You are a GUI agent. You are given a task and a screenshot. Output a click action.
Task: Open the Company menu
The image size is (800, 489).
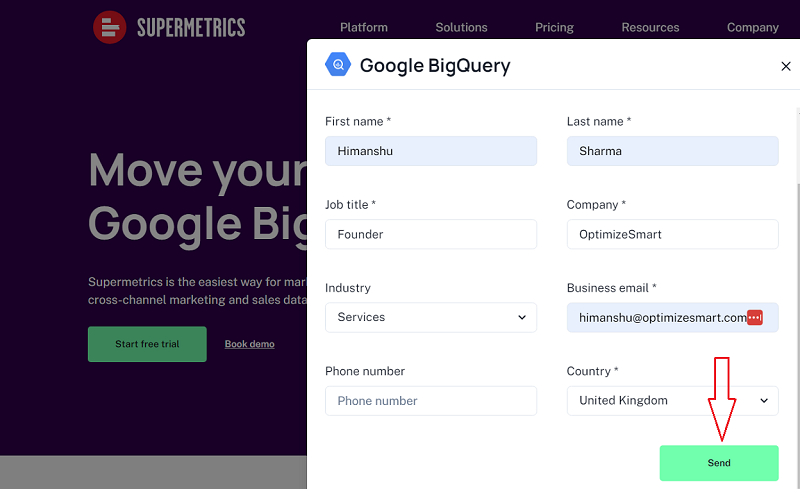click(753, 28)
